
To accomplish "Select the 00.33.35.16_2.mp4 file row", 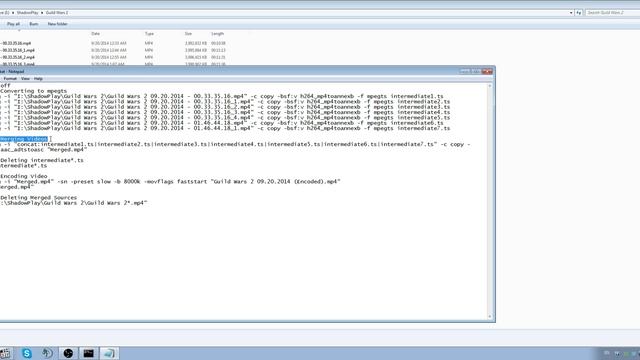I will (113, 57).
